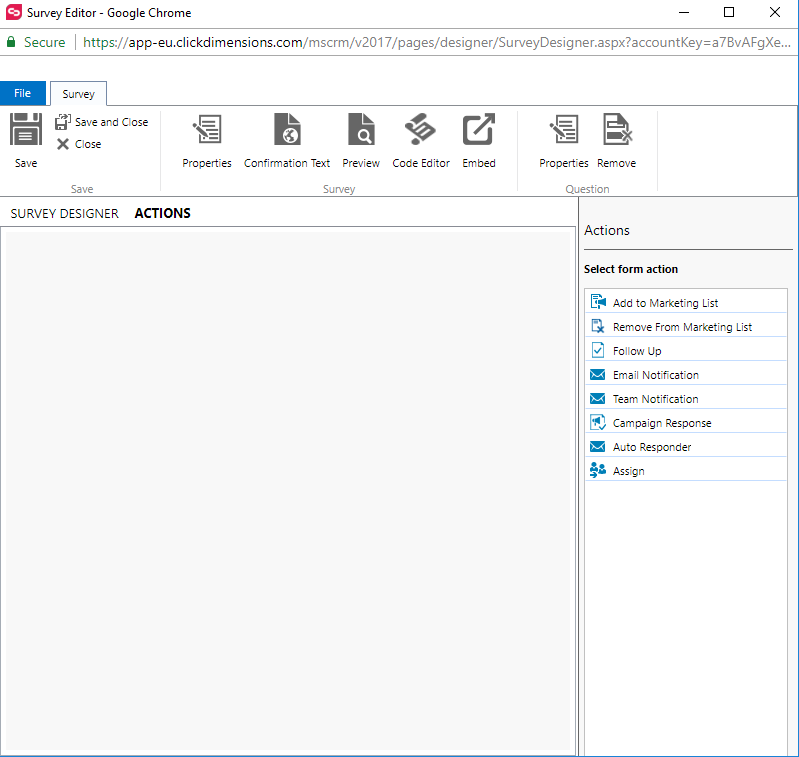Click Close text in Save group
799x757 pixels.
point(88,144)
